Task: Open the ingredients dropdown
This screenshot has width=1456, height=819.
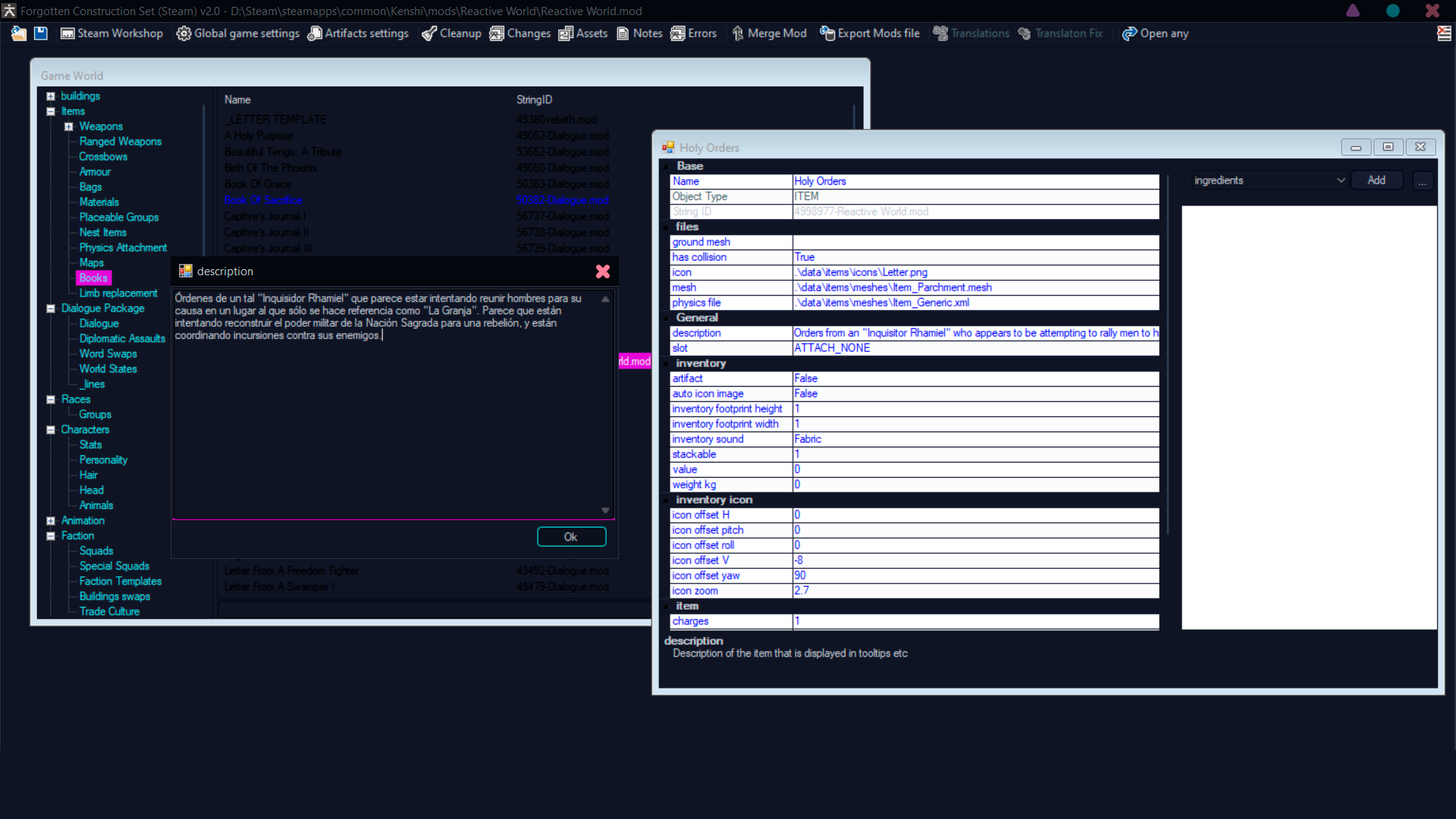Action: (x=1340, y=180)
